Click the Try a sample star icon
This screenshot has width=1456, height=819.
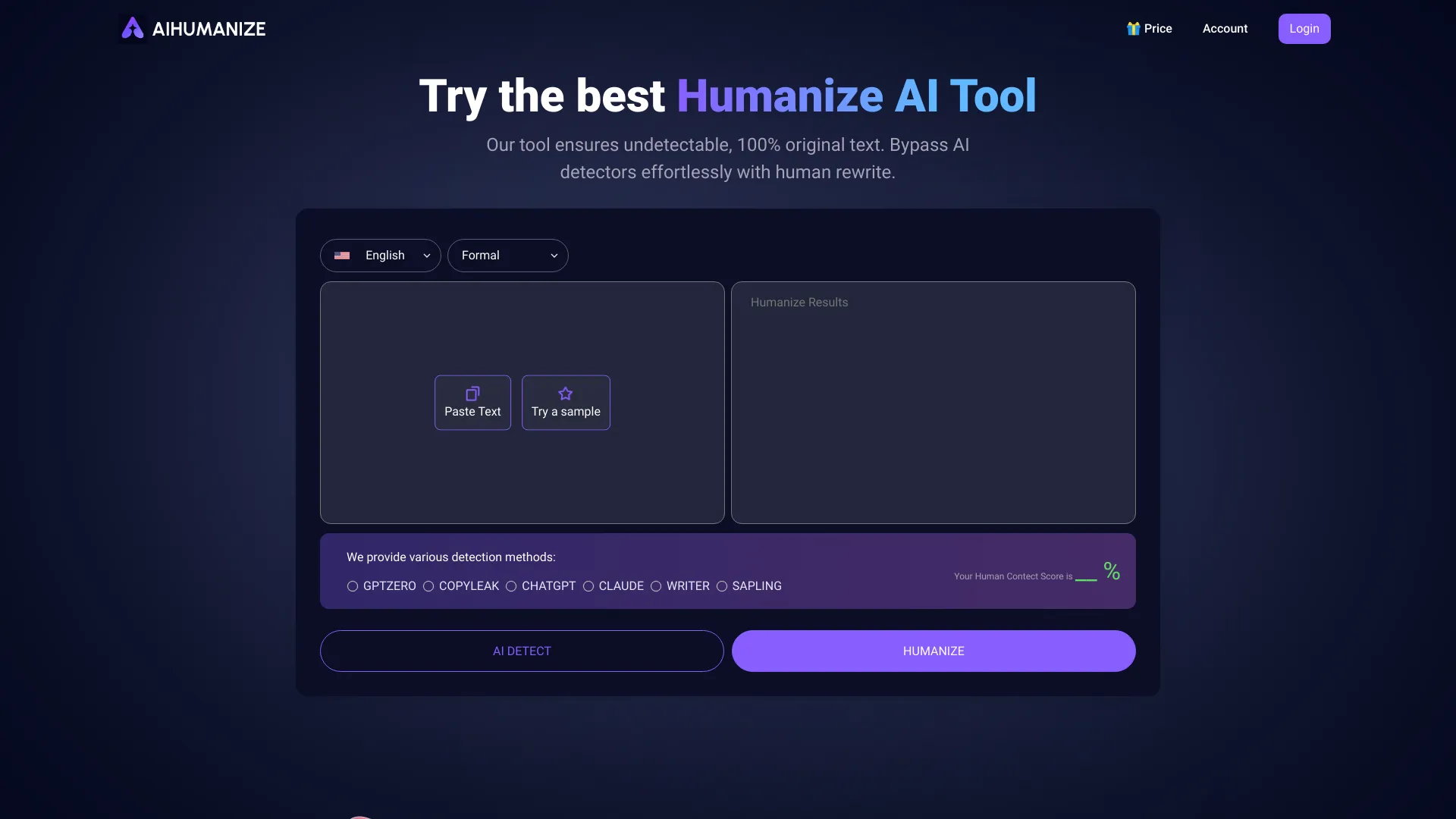565,393
